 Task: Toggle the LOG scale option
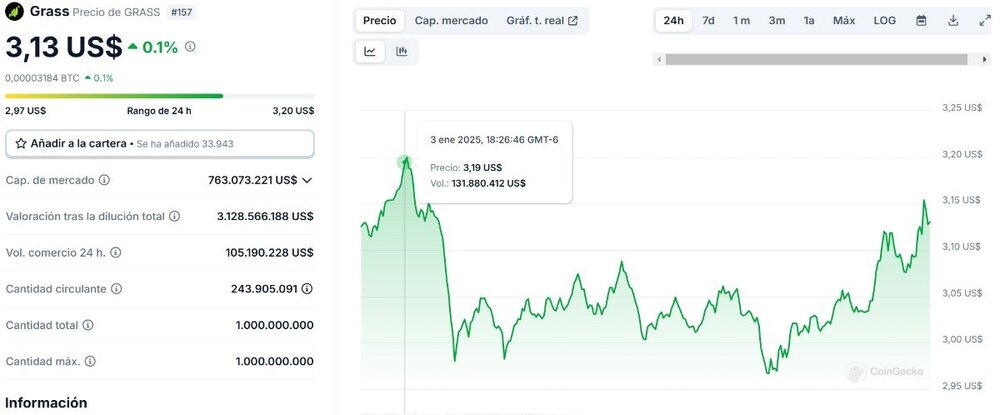(x=885, y=20)
